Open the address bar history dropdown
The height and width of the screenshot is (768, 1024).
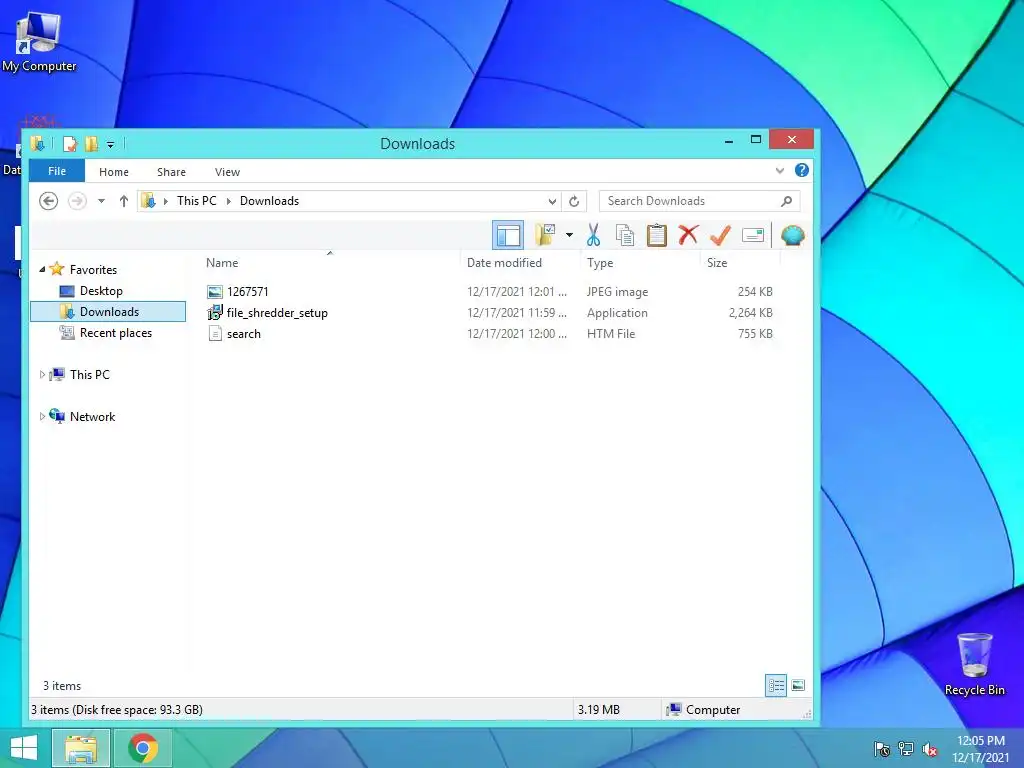[552, 201]
